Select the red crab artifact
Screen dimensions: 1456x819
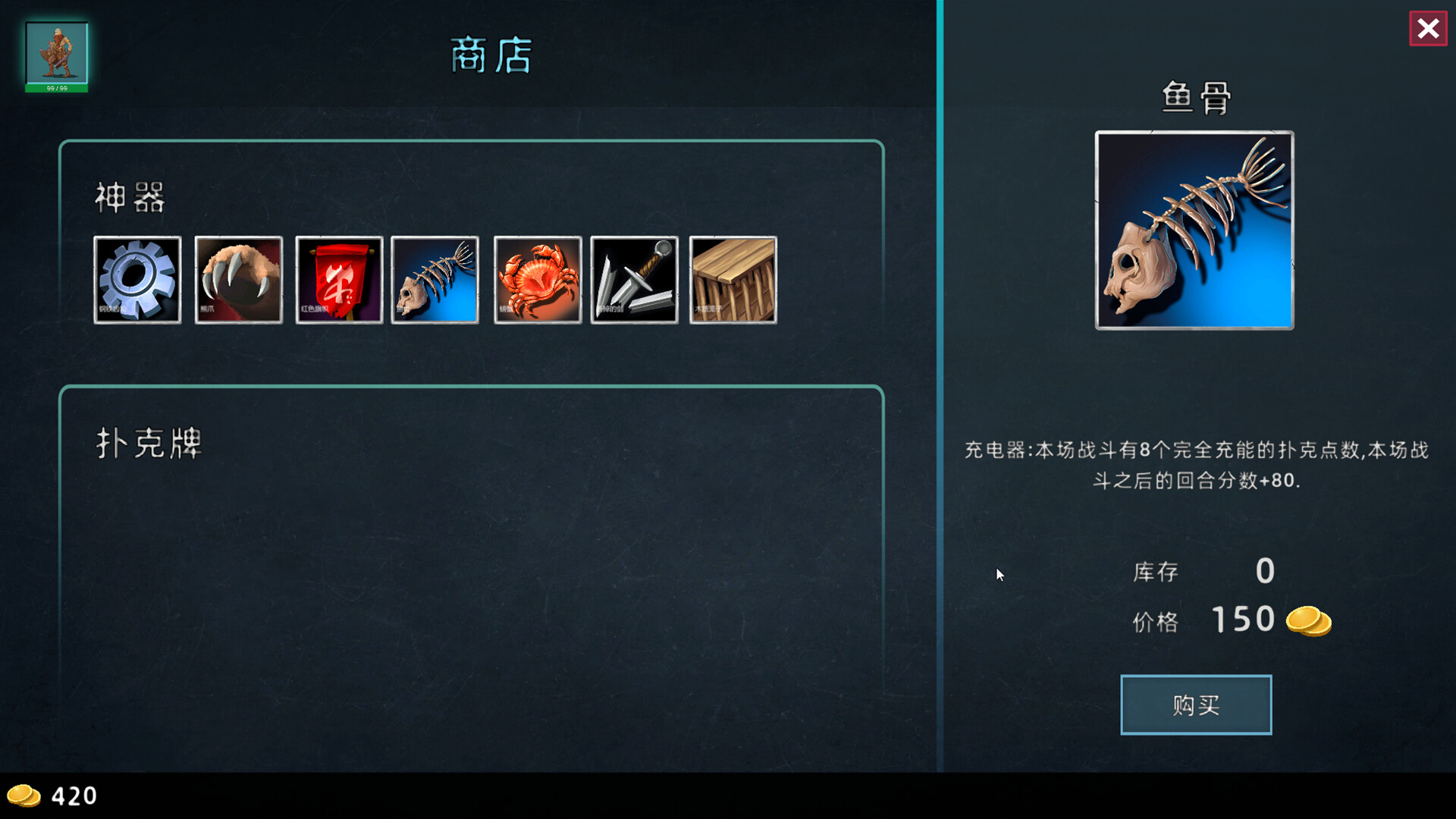pyautogui.click(x=538, y=280)
